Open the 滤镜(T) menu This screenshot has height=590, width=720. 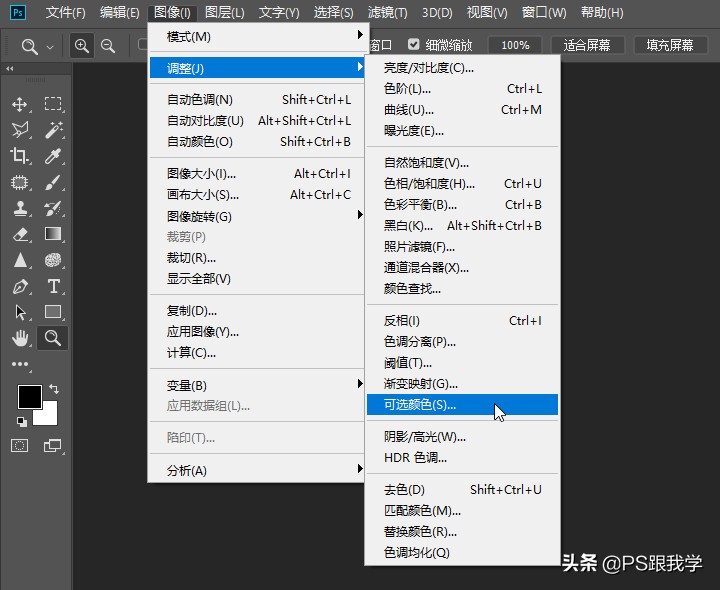pos(387,12)
